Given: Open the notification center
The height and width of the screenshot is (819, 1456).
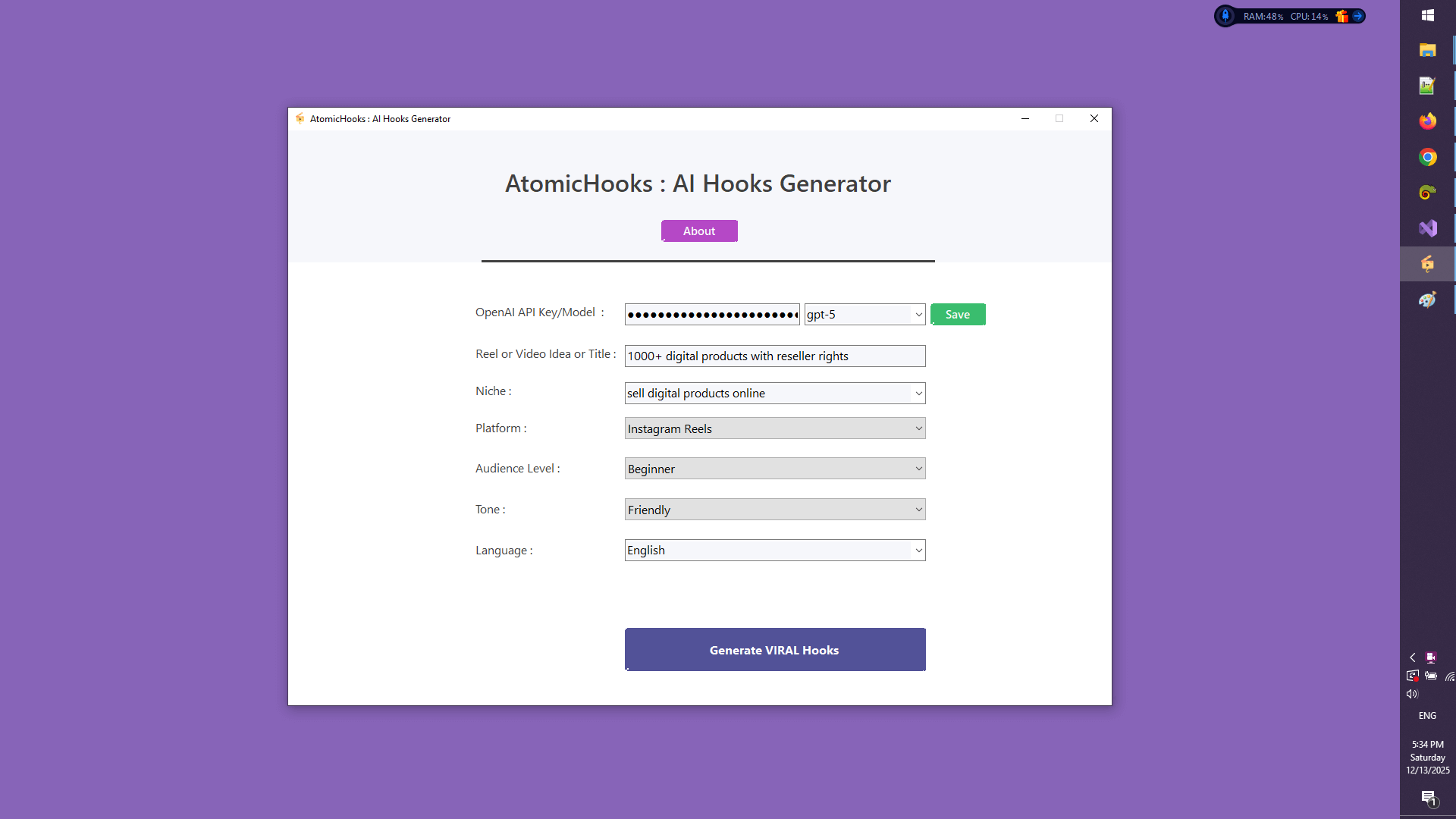Looking at the screenshot, I should coord(1428,798).
